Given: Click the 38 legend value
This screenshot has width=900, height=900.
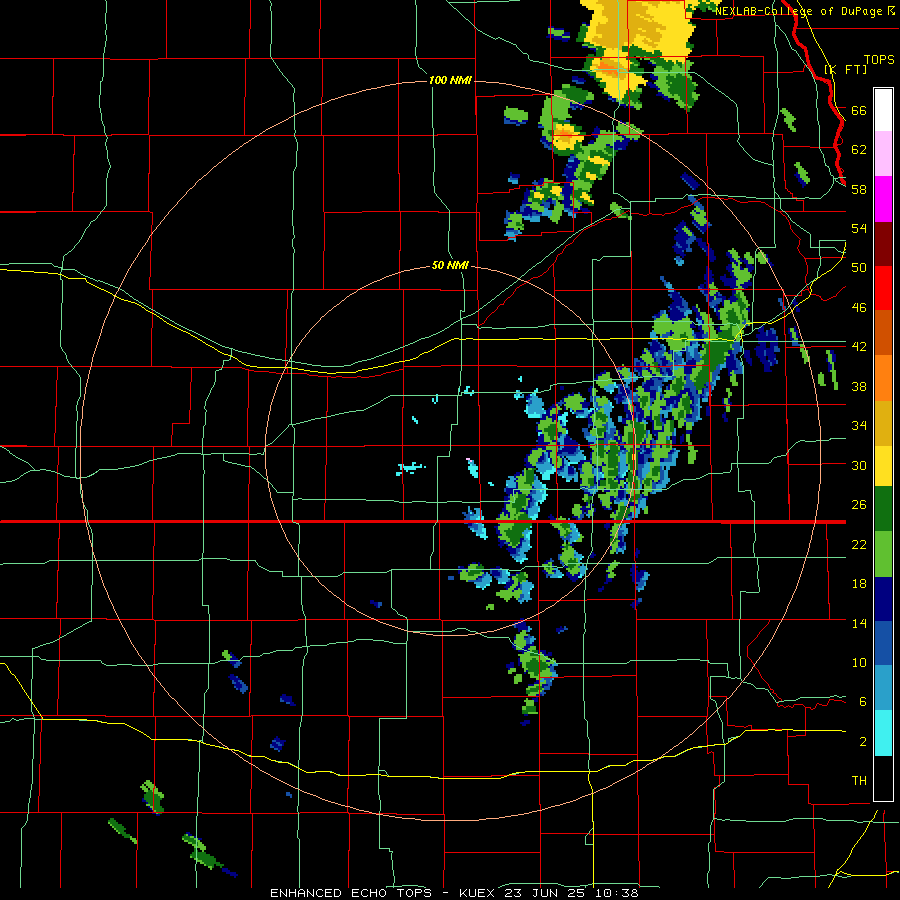Looking at the screenshot, I should 859,386.
